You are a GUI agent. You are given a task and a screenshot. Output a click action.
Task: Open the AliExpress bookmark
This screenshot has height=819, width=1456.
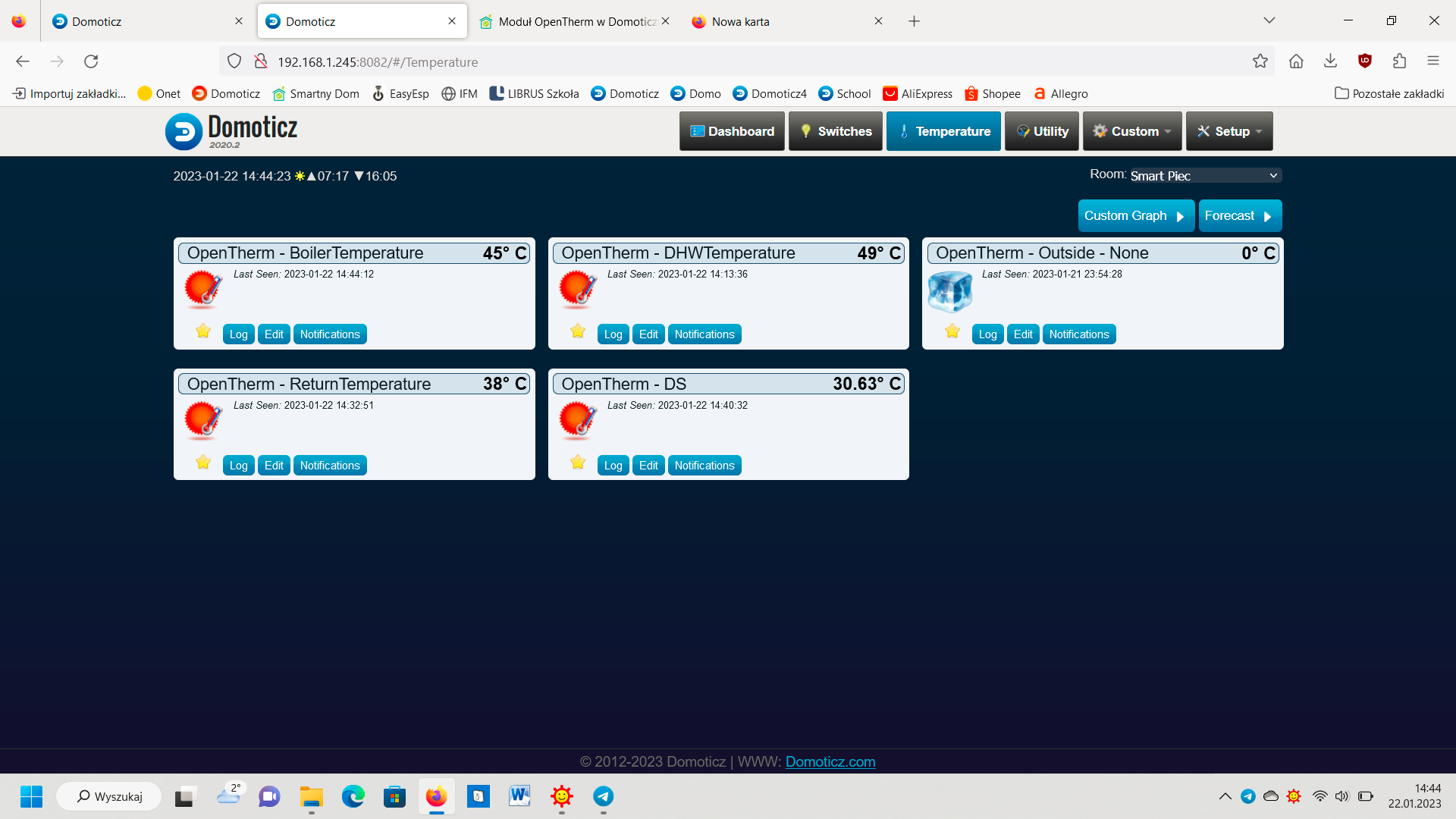918,94
